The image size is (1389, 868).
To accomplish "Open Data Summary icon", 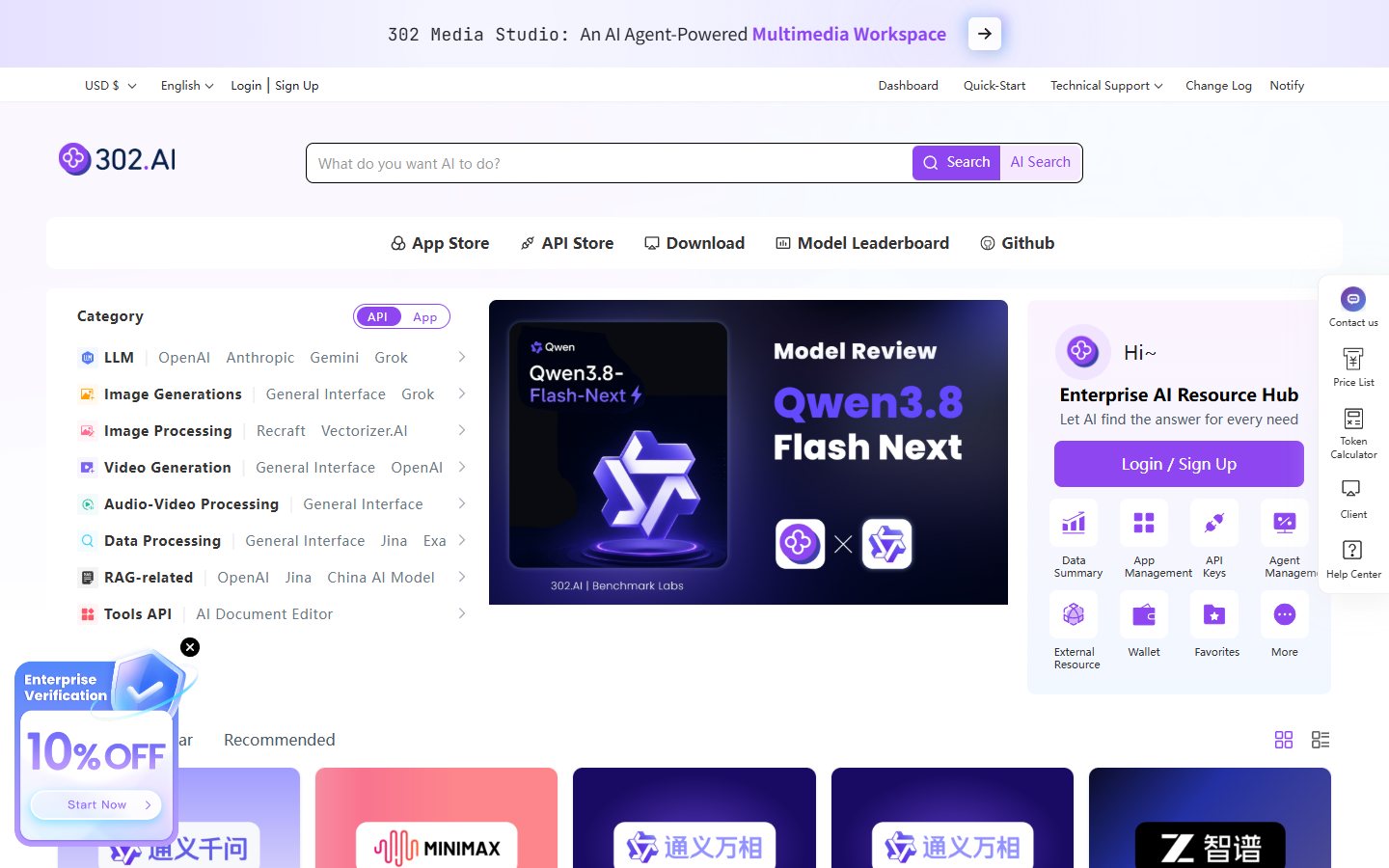I will coord(1074,523).
